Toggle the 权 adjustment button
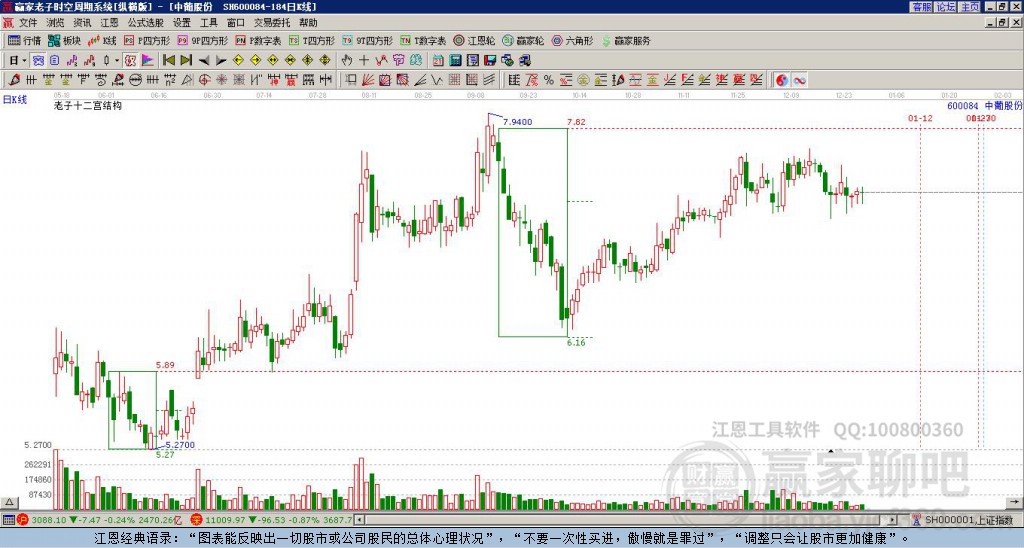 pos(130,61)
